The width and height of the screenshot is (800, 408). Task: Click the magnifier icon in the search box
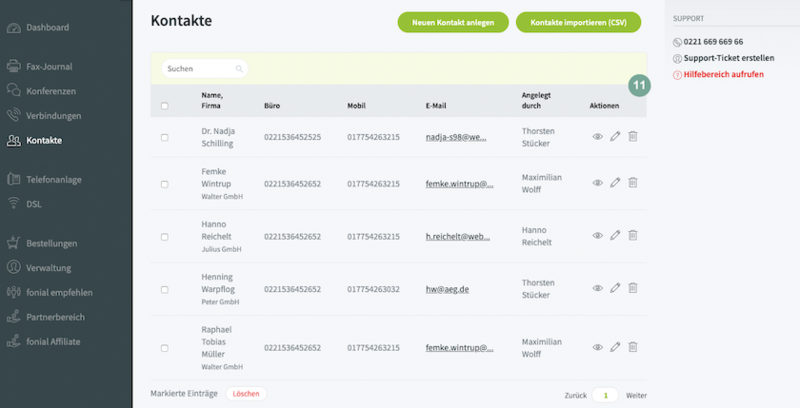pos(239,69)
